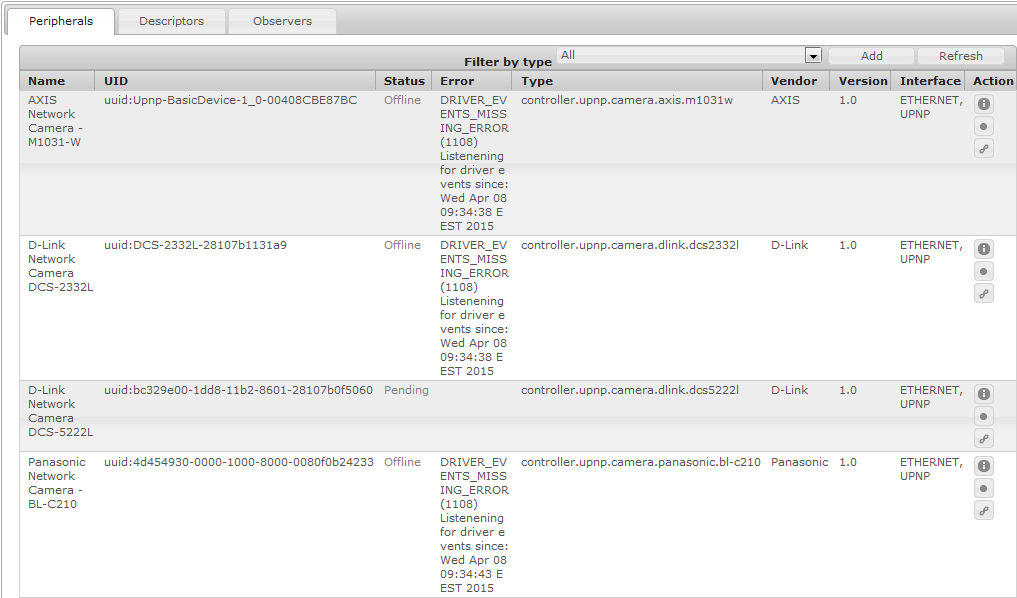Open the Observers tab
The width and height of the screenshot is (1017, 598).
tap(282, 21)
